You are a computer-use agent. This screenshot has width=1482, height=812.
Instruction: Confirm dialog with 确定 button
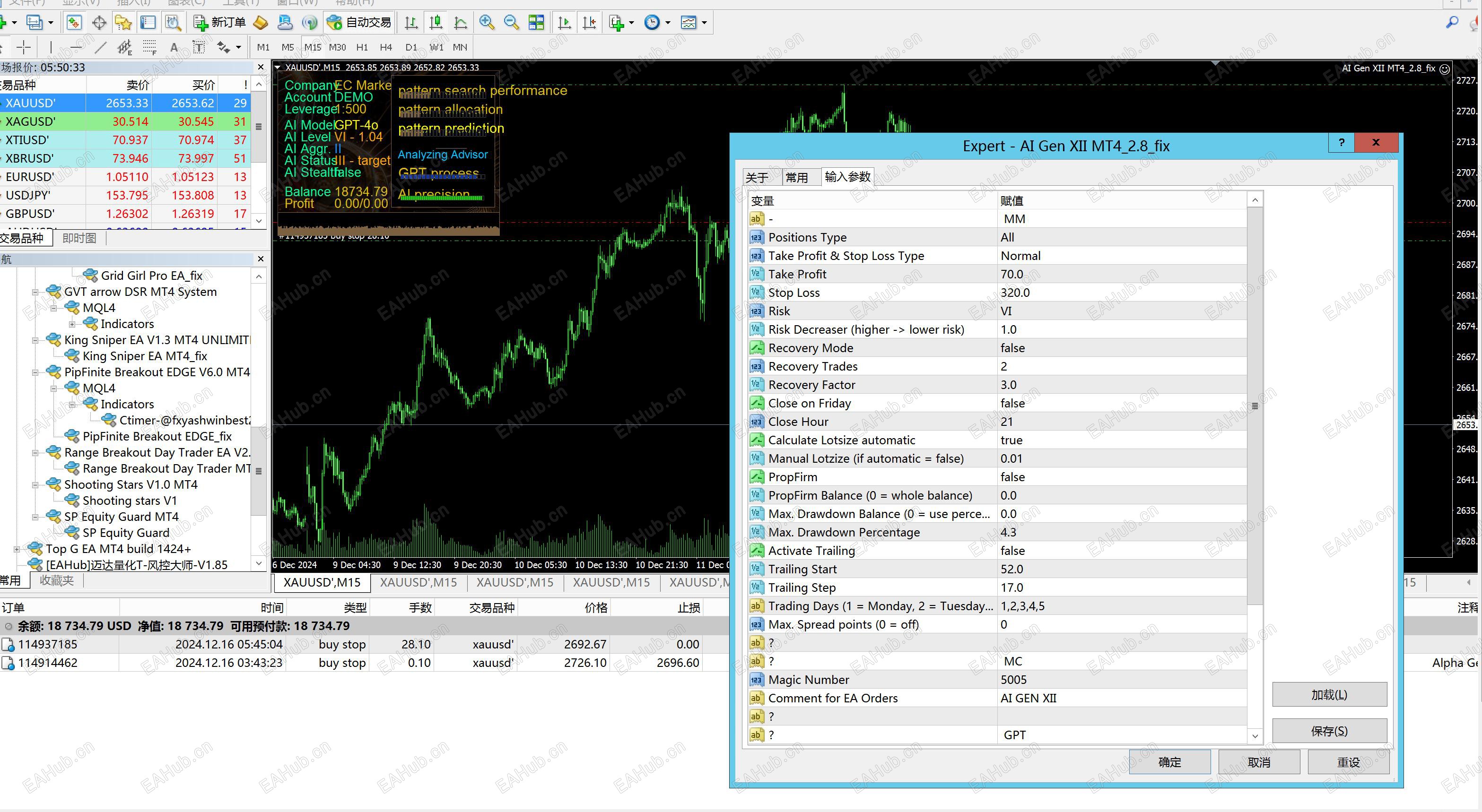click(x=1169, y=762)
